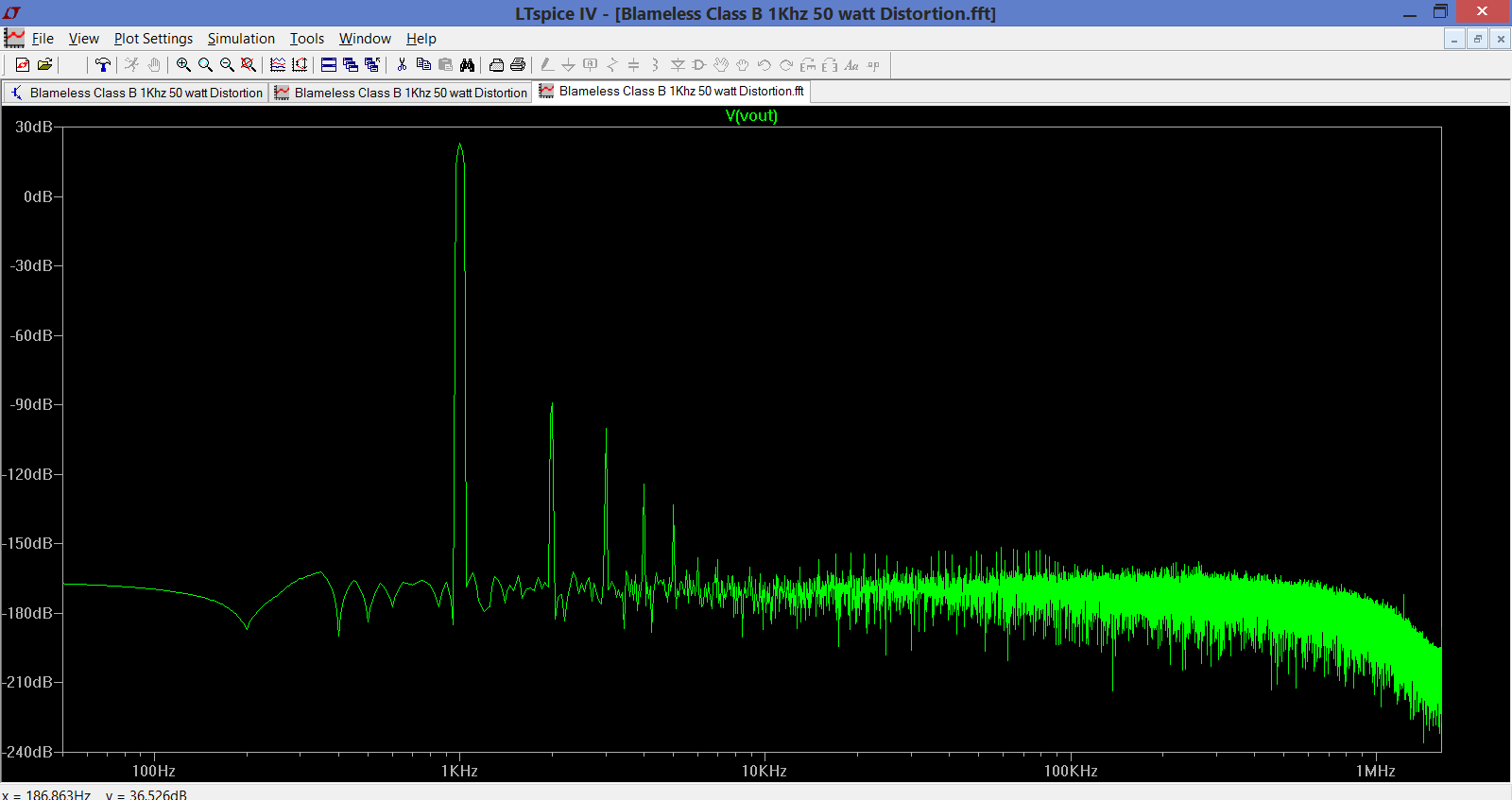This screenshot has width=1512, height=800.
Task: Cascade windows via toolbar icon
Action: (x=351, y=65)
